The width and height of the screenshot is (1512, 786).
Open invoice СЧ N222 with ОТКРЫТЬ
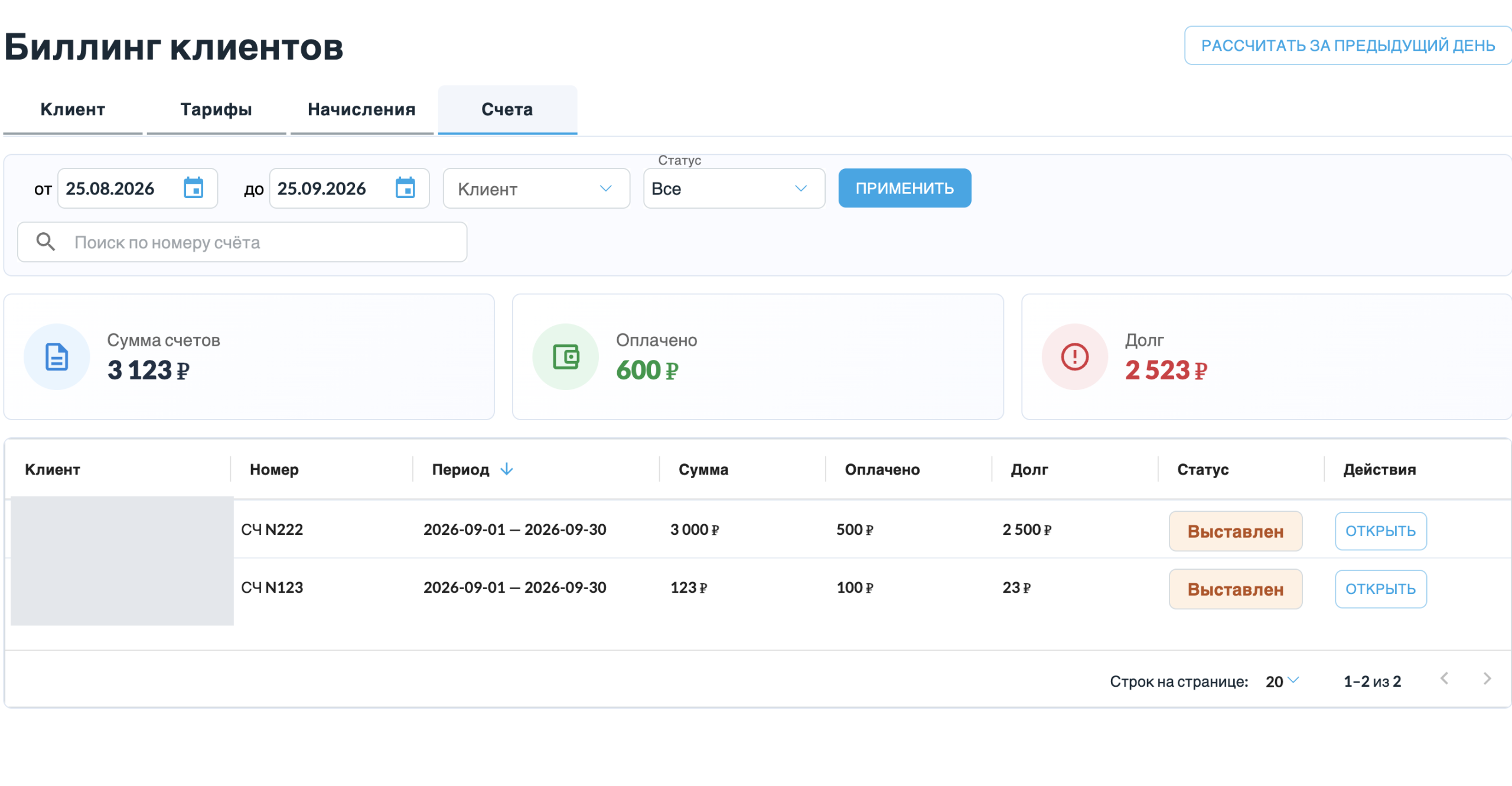[1381, 531]
